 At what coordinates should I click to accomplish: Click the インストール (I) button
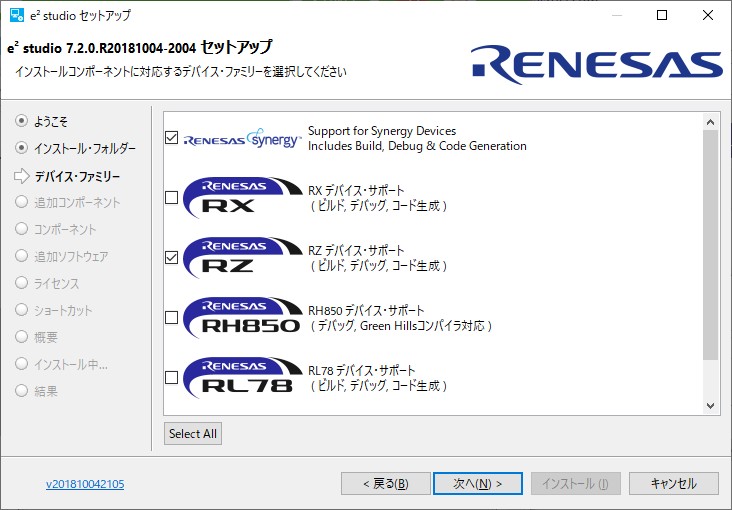click(576, 483)
